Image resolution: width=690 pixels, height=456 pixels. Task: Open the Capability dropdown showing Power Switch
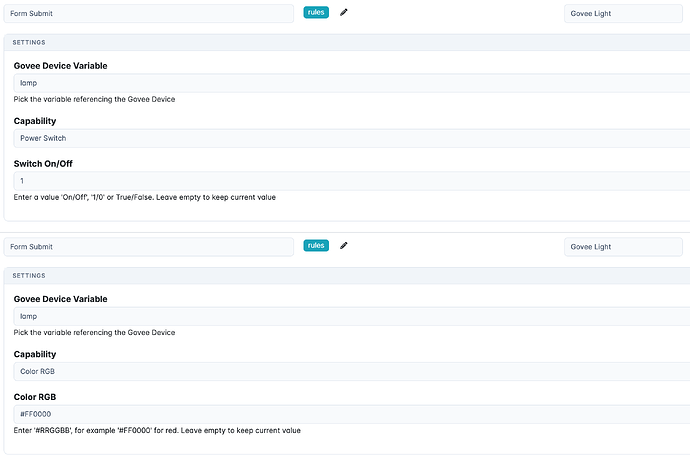point(352,138)
